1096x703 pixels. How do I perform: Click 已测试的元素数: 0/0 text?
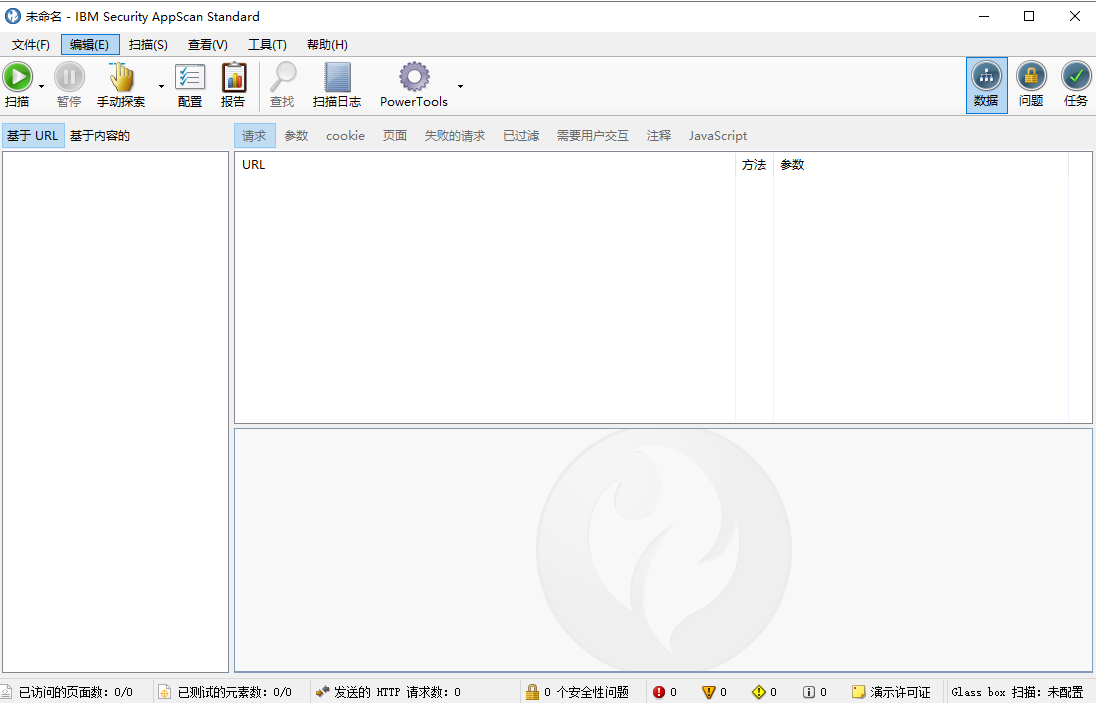coord(234,692)
